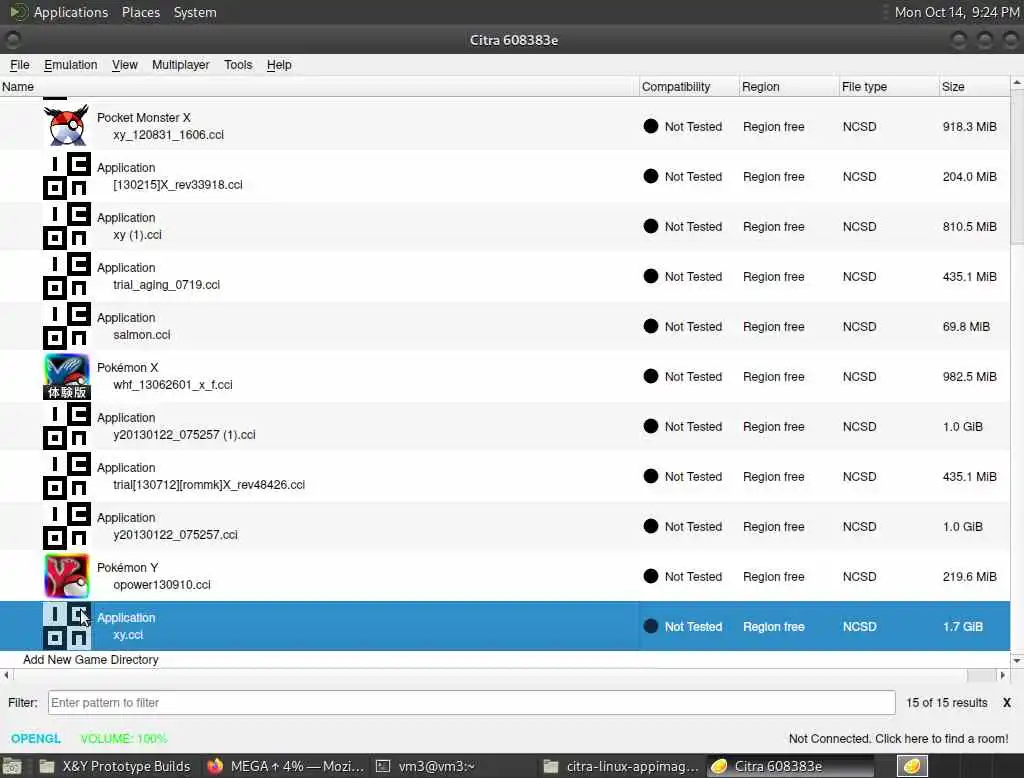The image size is (1024, 778).
Task: Click the 982.5 MiB size cell
Action: 969,376
